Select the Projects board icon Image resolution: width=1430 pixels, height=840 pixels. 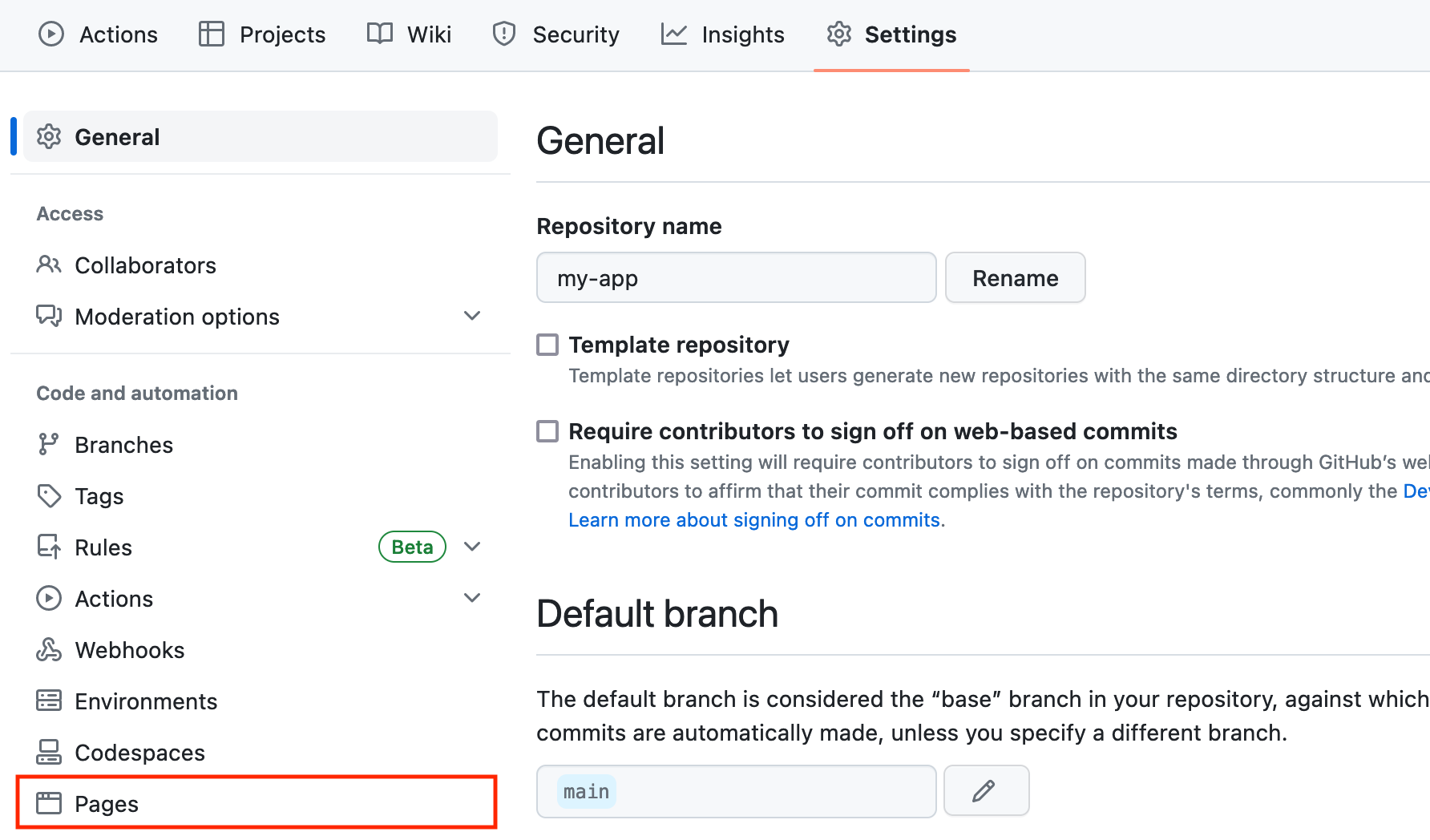(211, 34)
